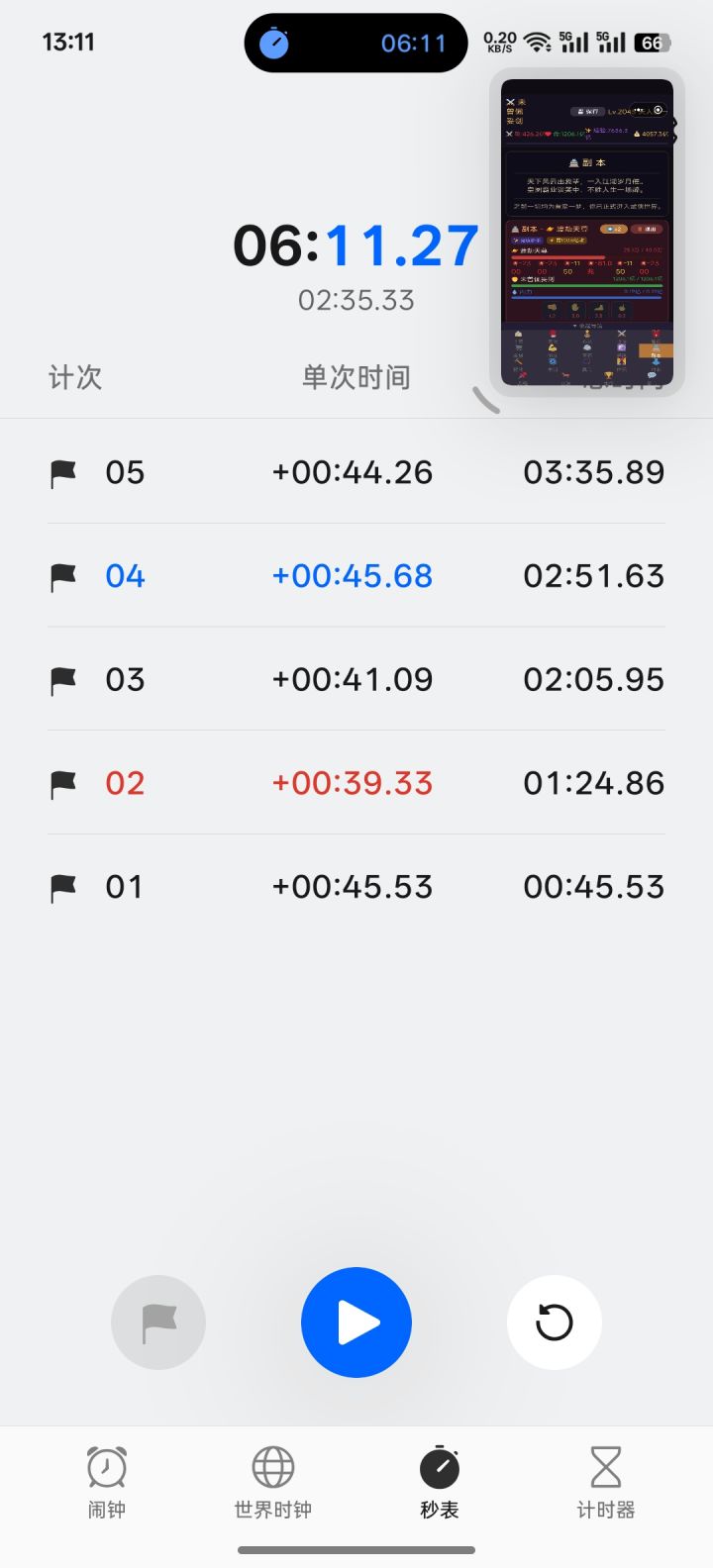Tap the 单次时间 column header
The width and height of the screenshot is (713, 1568).
point(356,377)
